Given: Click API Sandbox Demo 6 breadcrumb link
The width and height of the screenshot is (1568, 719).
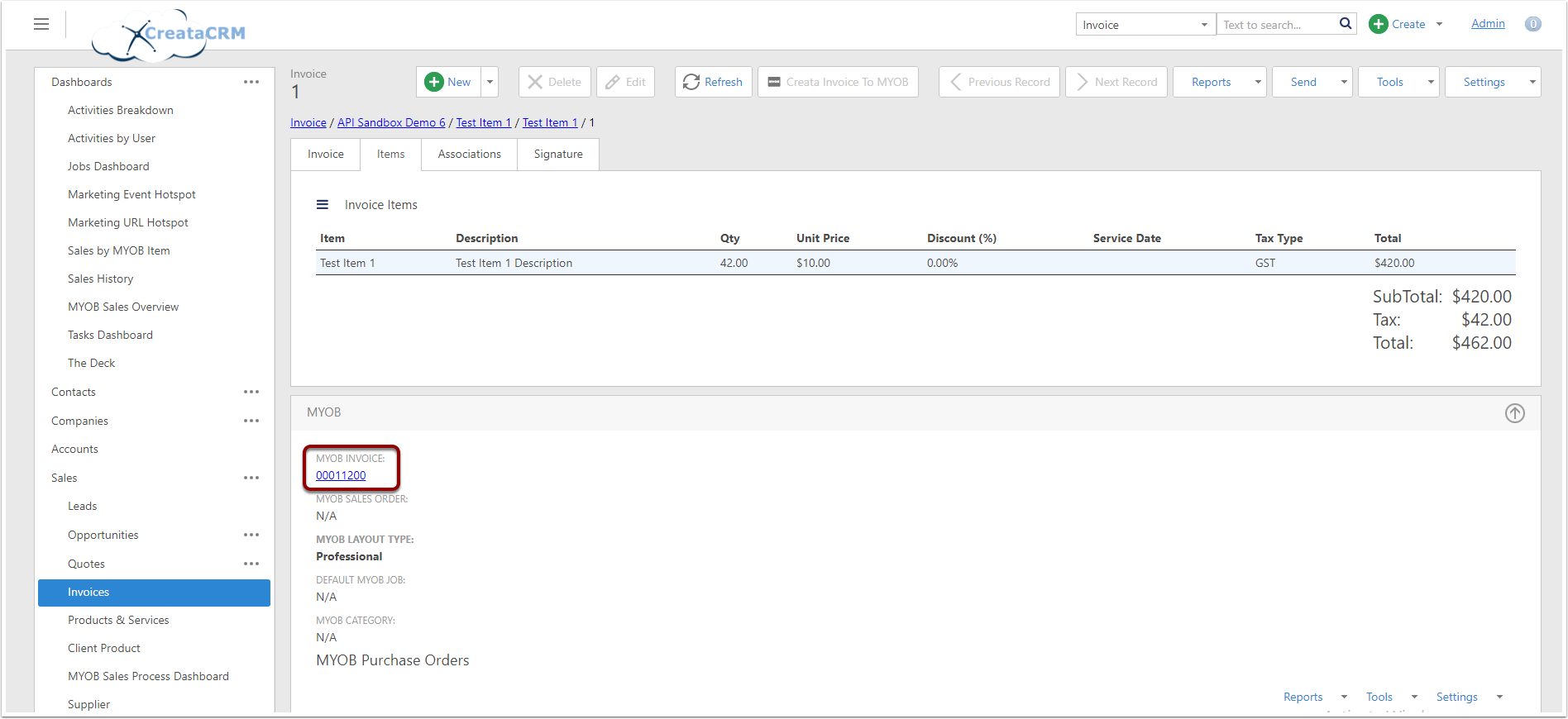Looking at the screenshot, I should (x=391, y=122).
